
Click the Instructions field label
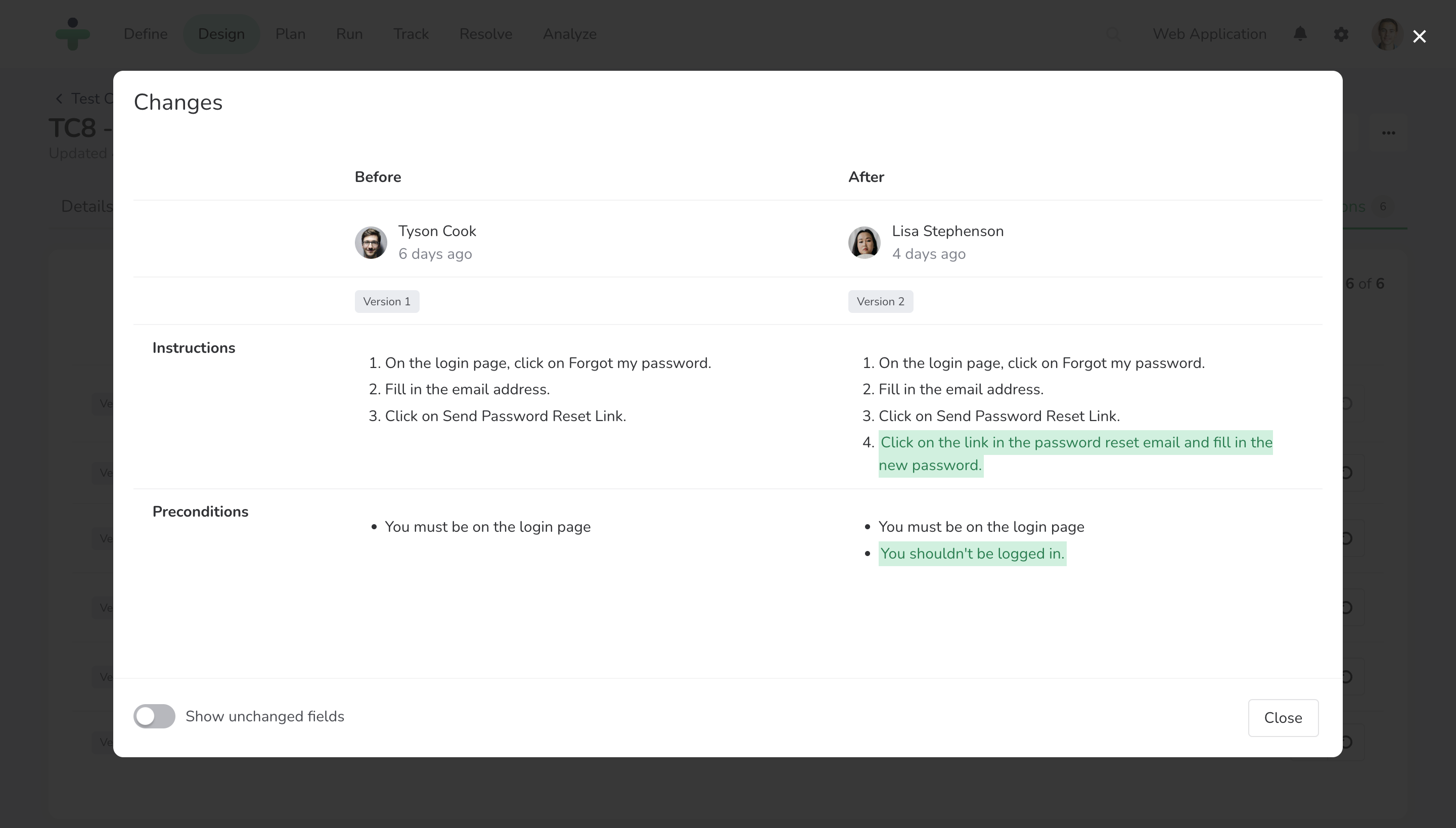(194, 348)
